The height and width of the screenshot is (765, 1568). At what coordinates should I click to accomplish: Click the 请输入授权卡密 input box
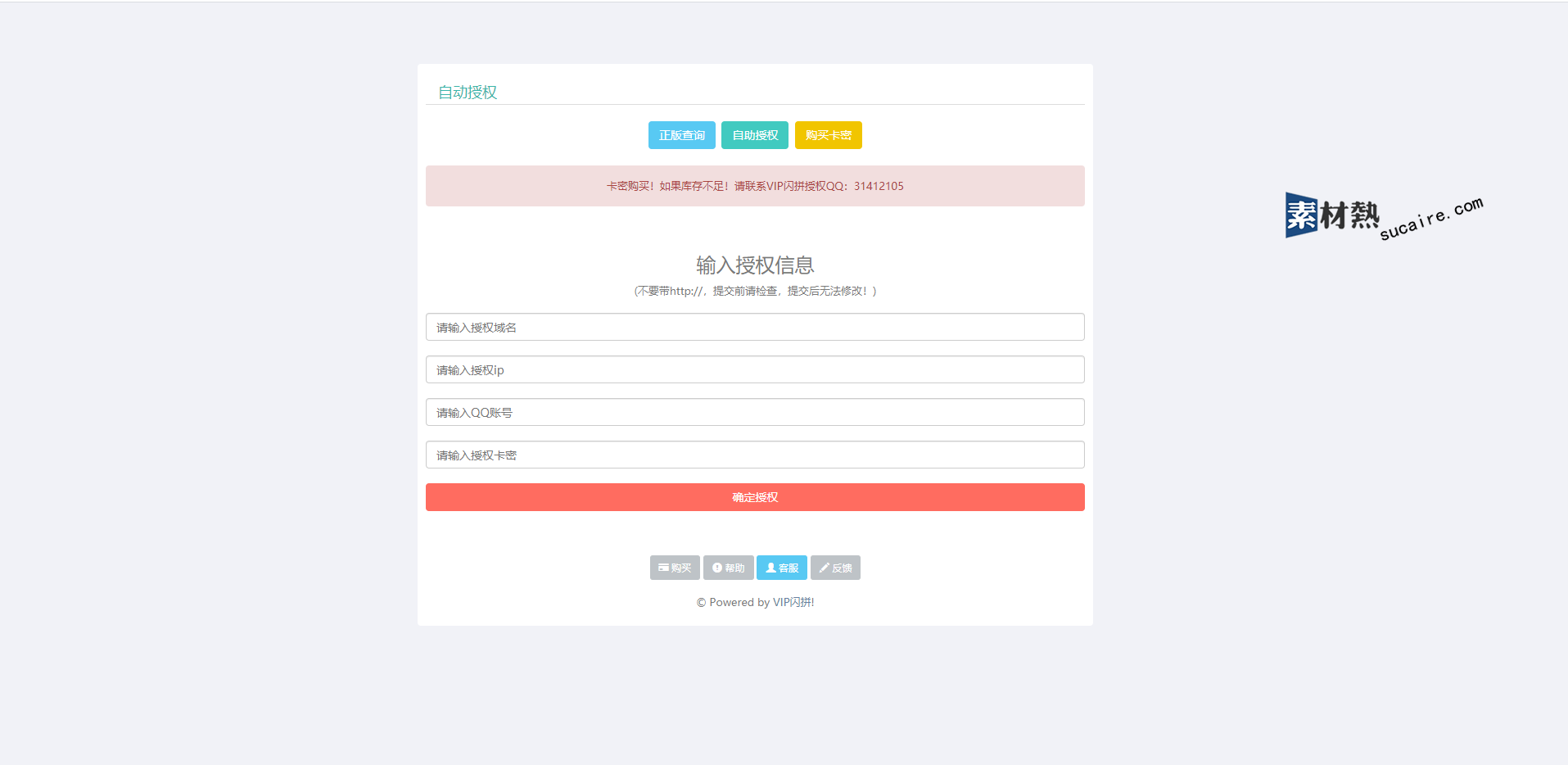[754, 455]
